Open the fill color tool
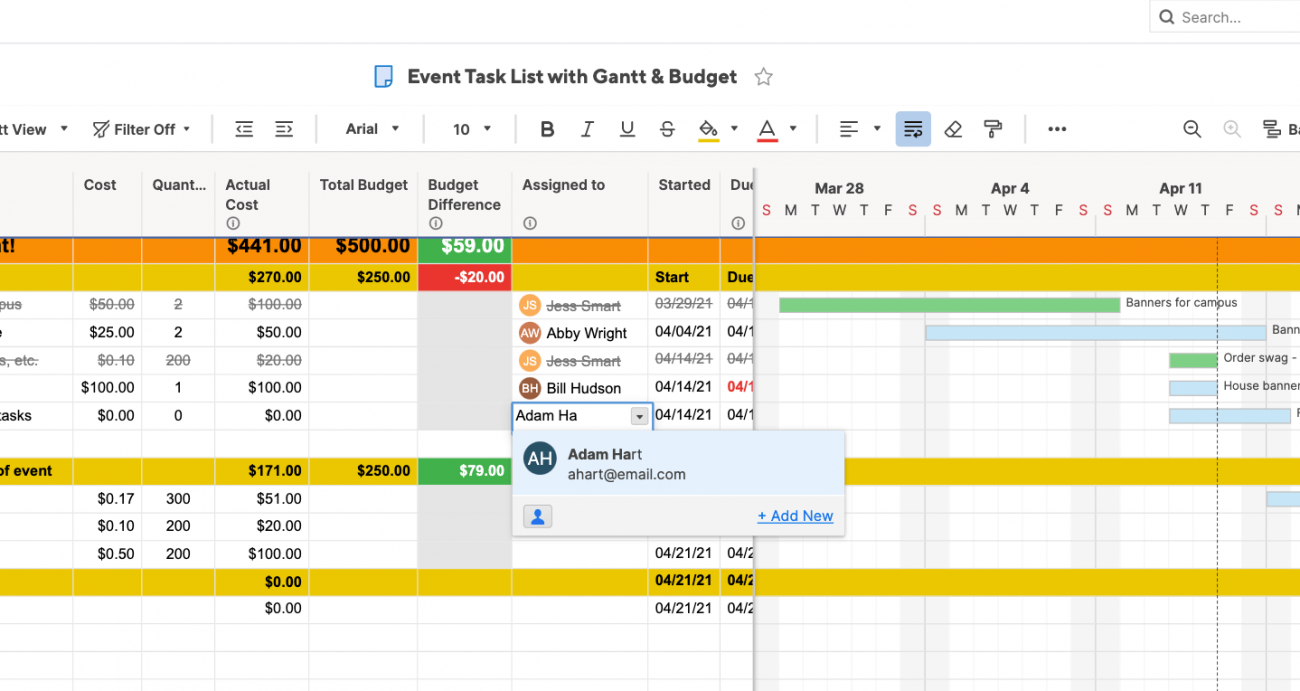The image size is (1300, 691). tap(709, 129)
